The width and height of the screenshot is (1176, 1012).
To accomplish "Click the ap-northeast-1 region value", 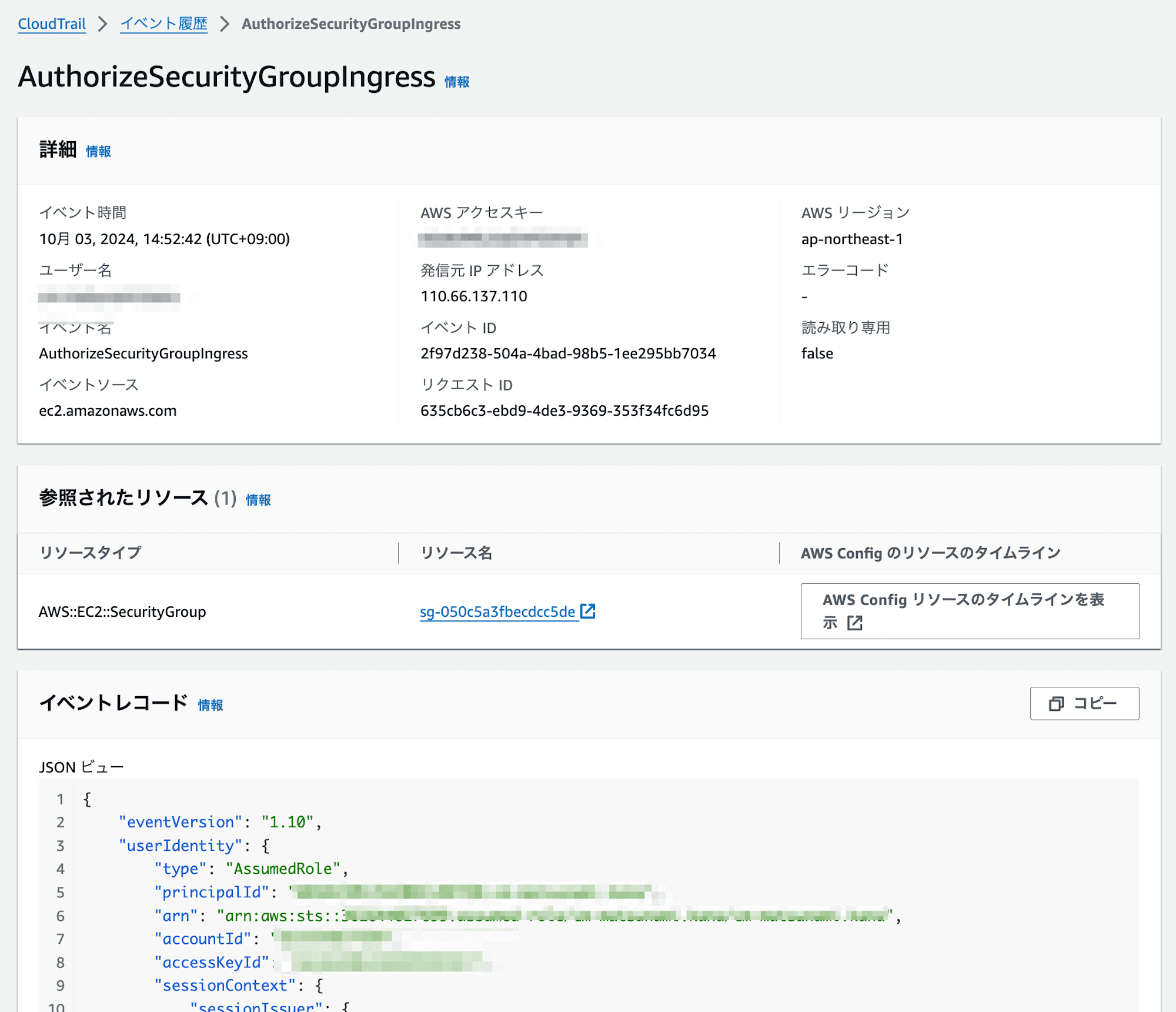I will [852, 239].
